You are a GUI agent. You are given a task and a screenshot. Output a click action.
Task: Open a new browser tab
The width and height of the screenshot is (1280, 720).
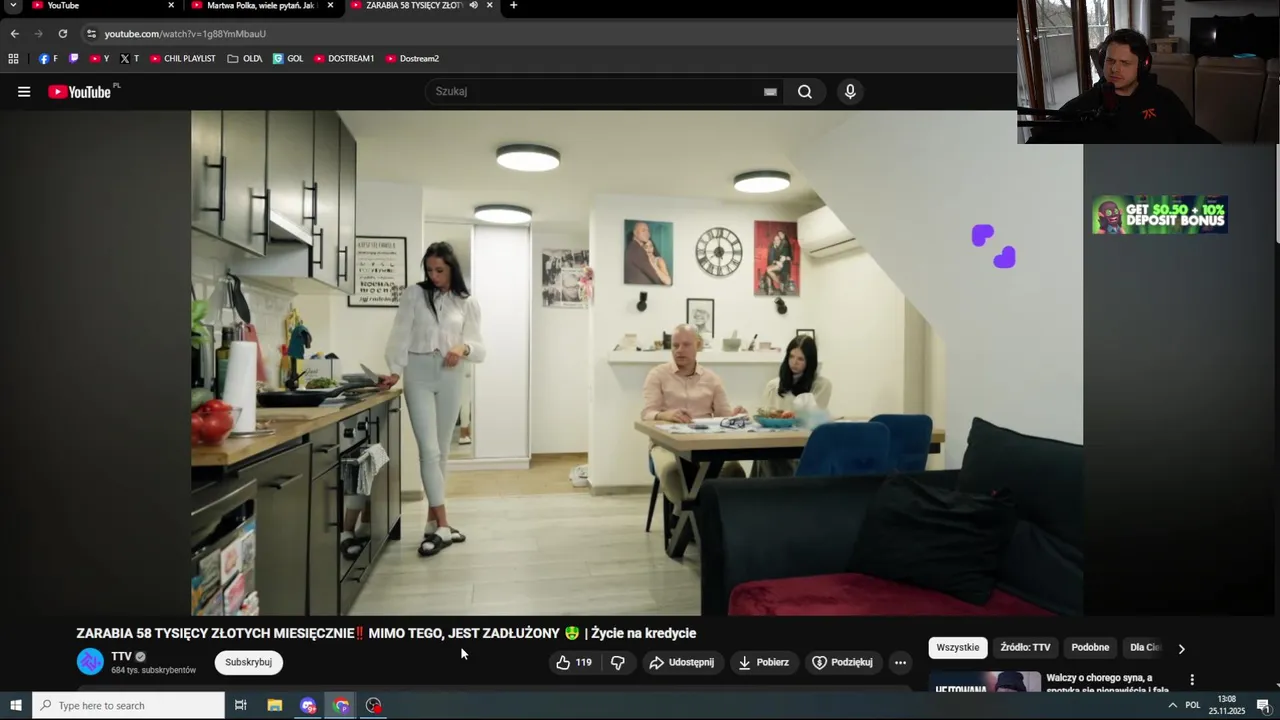513,5
